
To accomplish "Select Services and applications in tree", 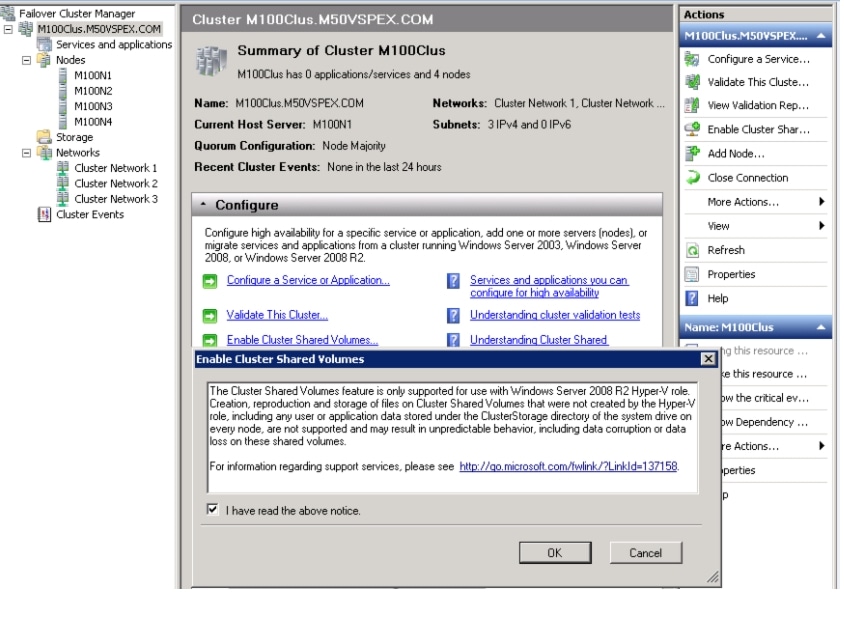I will click(x=114, y=44).
